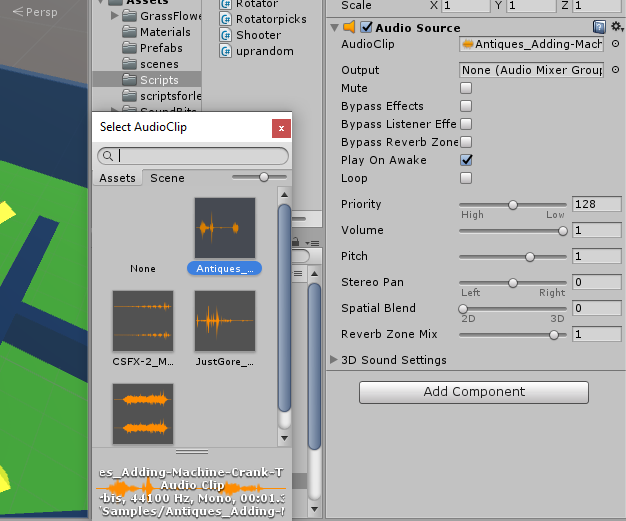Click scroll up arrow in Select AudioClip list
Screen dimensions: 626x521
tap(284, 194)
